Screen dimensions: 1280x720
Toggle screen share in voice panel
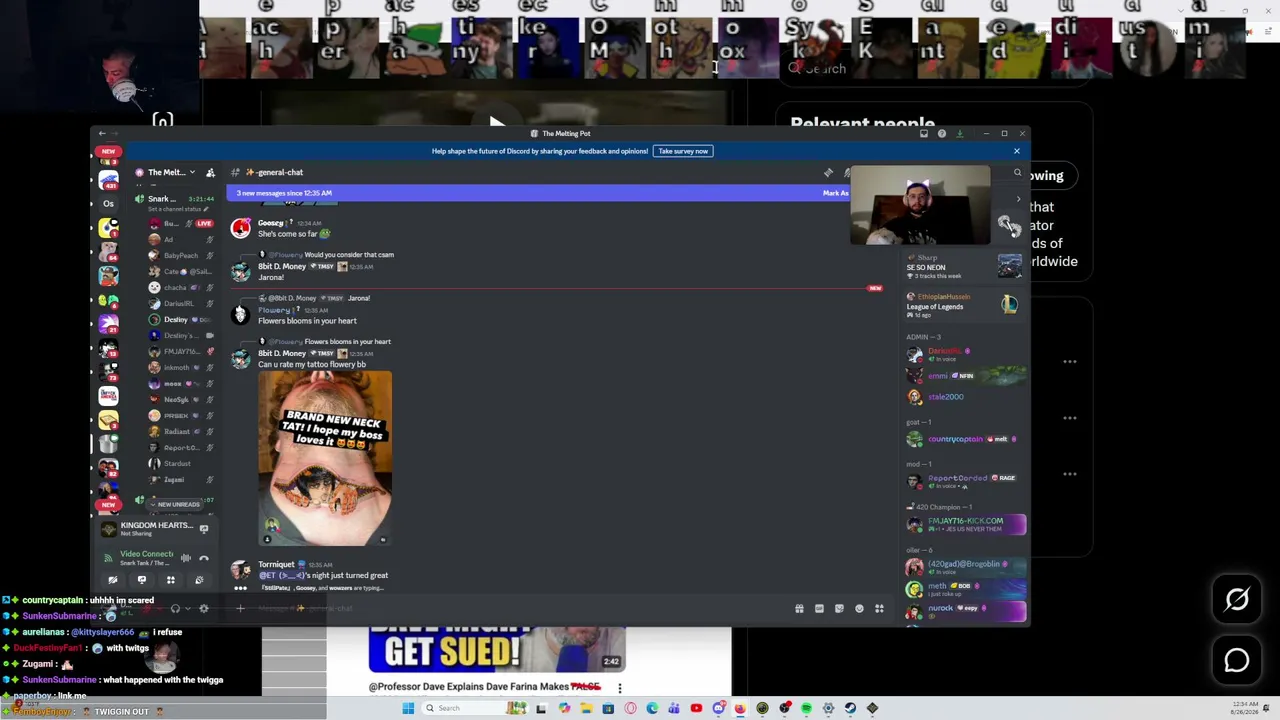[142, 580]
